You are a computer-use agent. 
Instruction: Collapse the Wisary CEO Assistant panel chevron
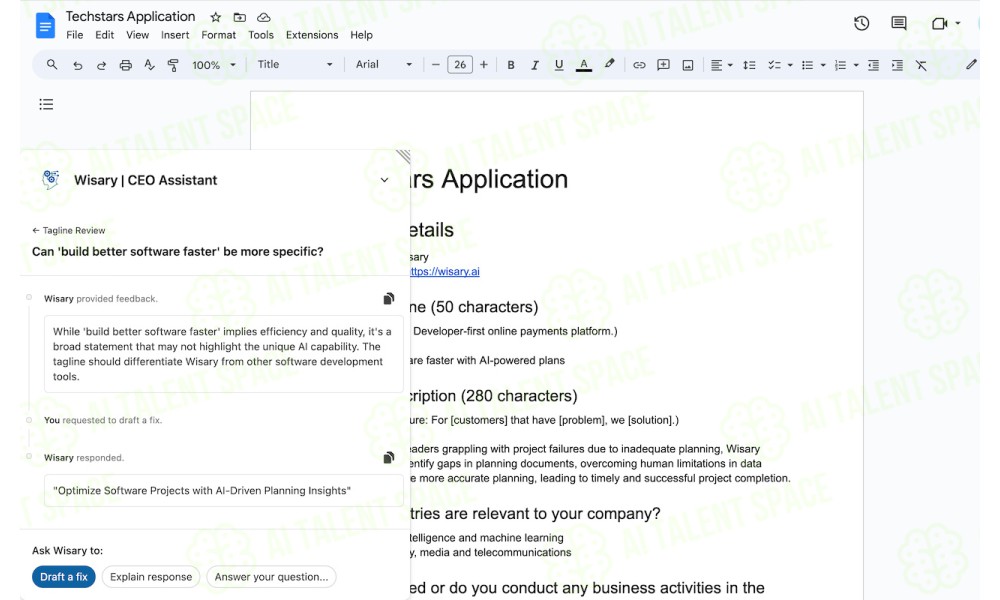(385, 180)
